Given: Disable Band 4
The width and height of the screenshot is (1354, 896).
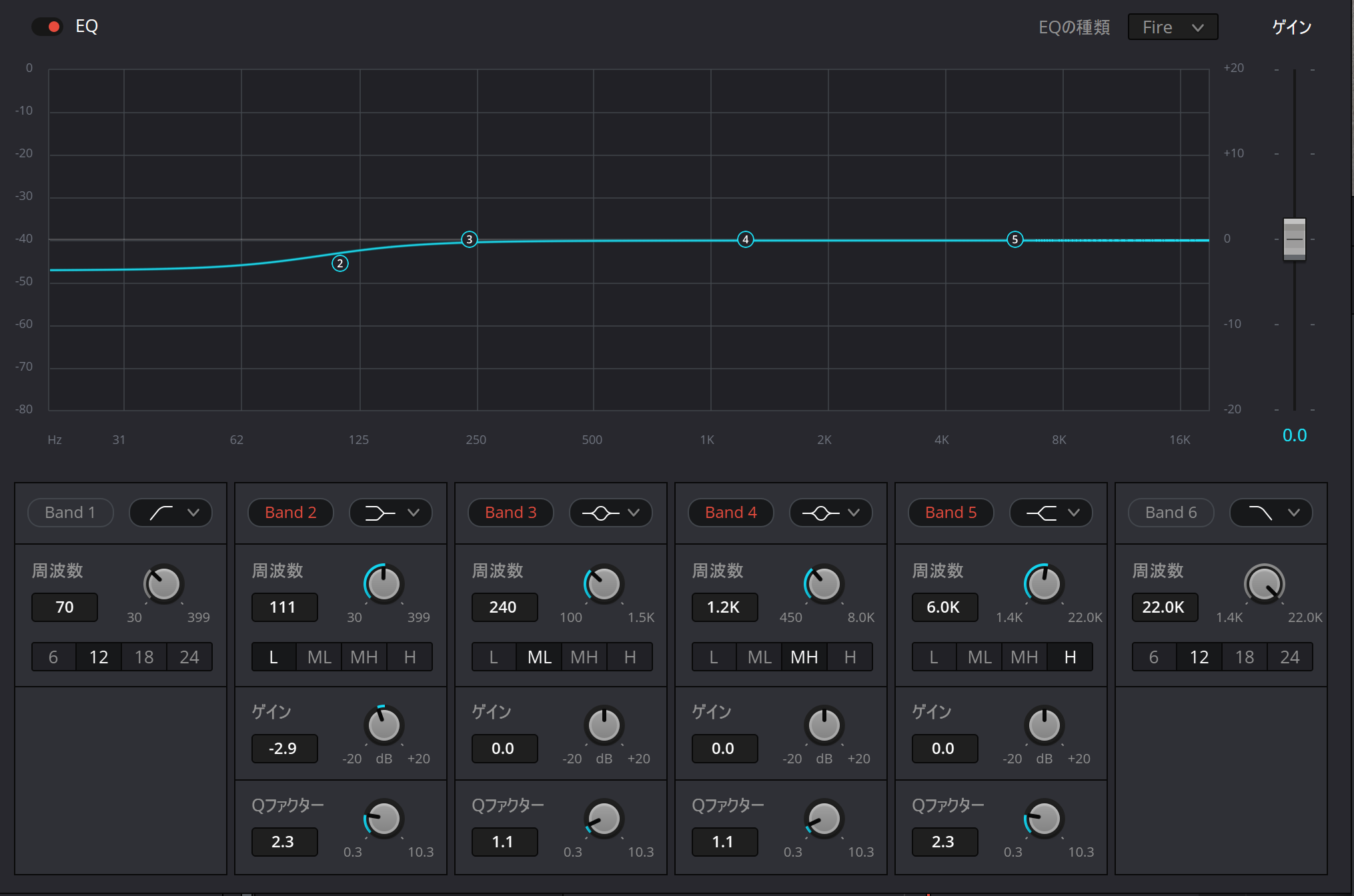Looking at the screenshot, I should click(x=730, y=513).
